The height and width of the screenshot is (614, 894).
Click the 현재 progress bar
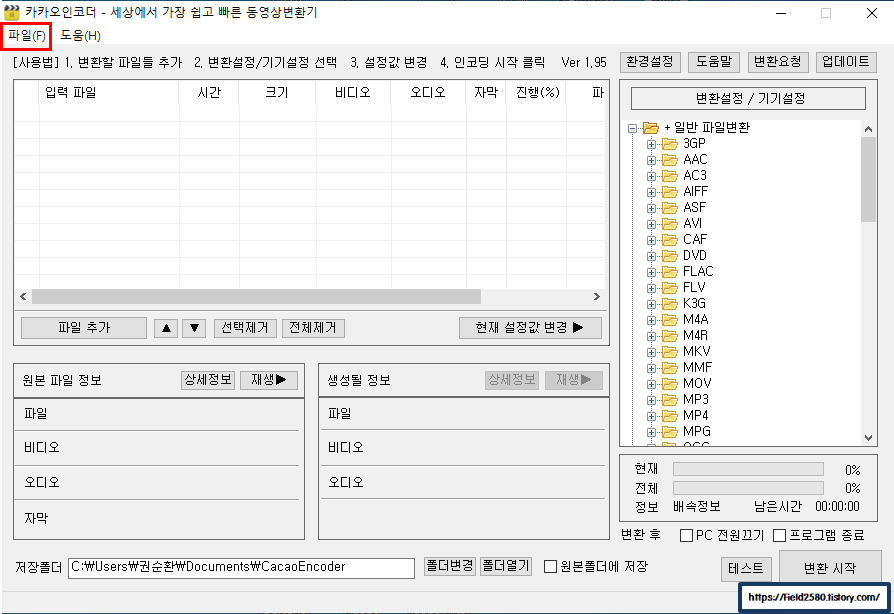748,469
